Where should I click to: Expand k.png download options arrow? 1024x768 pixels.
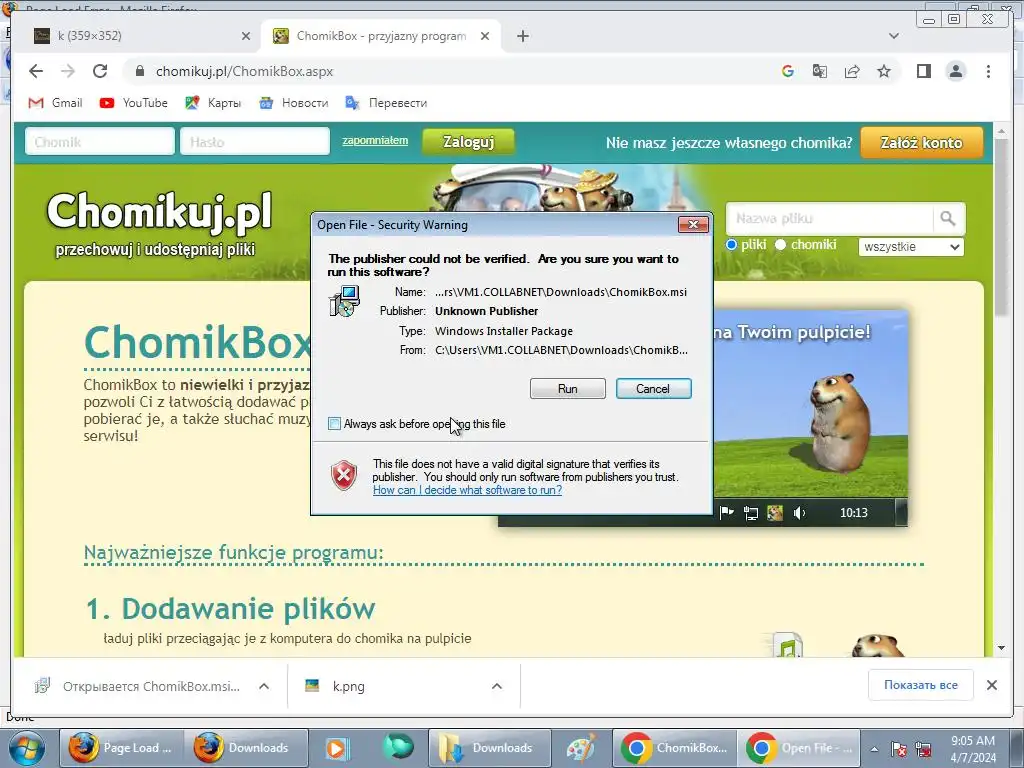pos(497,686)
